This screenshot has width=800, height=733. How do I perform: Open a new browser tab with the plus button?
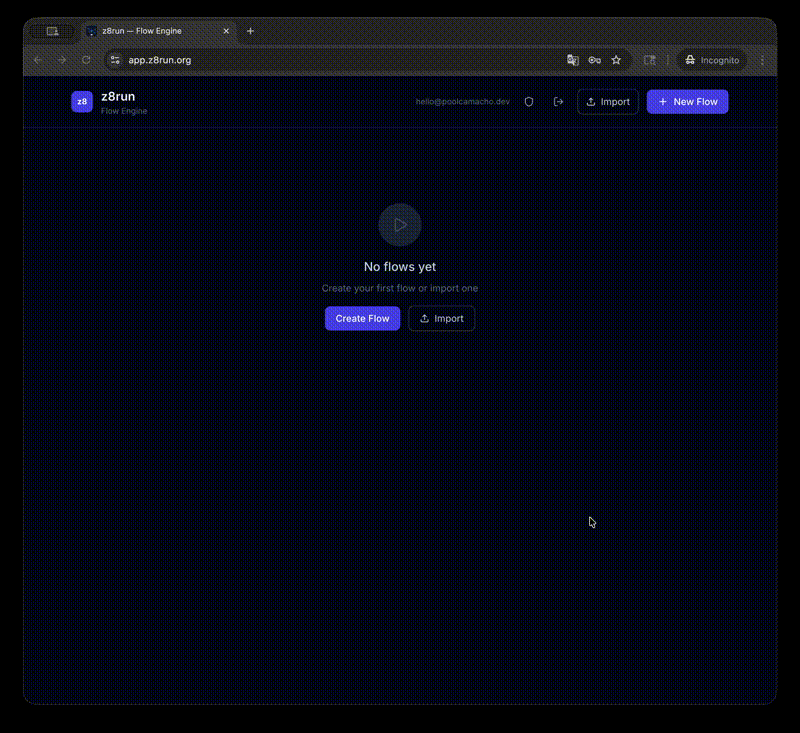[250, 31]
